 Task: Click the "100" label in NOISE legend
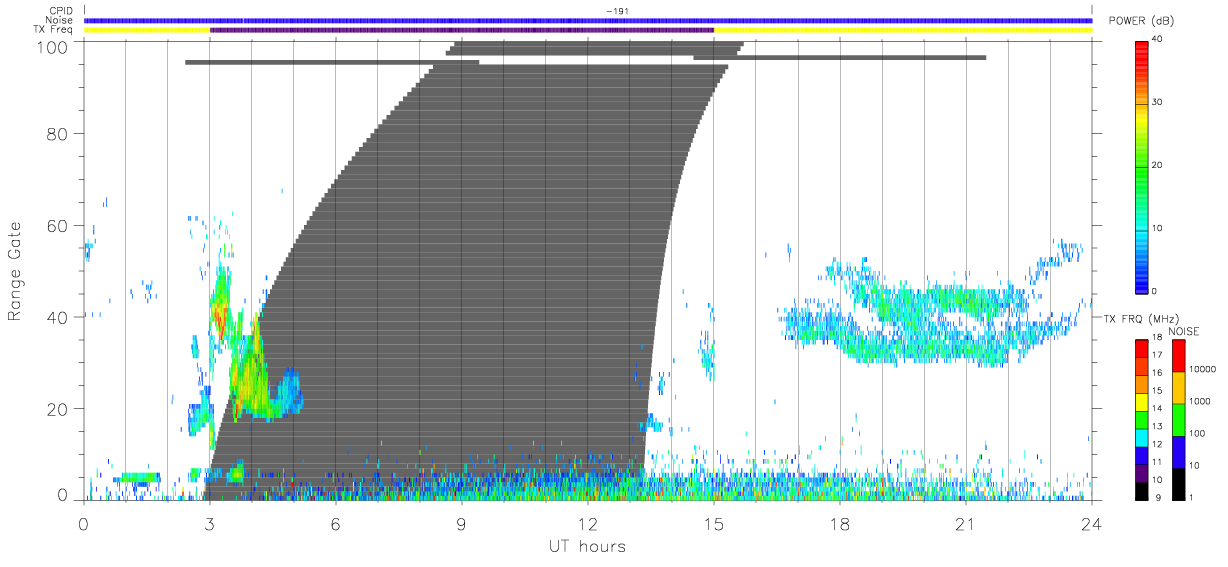click(x=1198, y=434)
